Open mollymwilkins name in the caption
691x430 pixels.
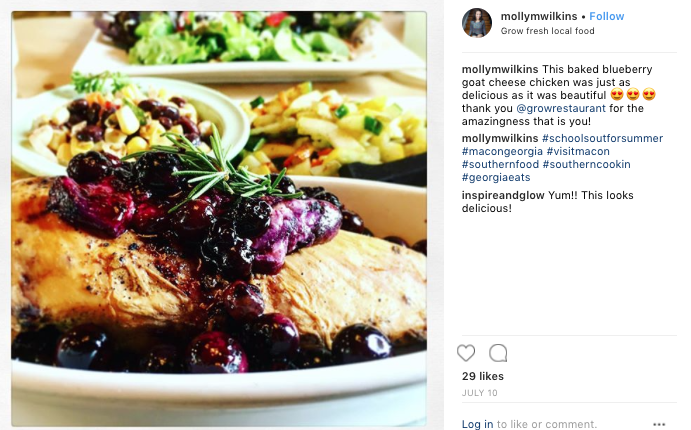click(x=500, y=70)
